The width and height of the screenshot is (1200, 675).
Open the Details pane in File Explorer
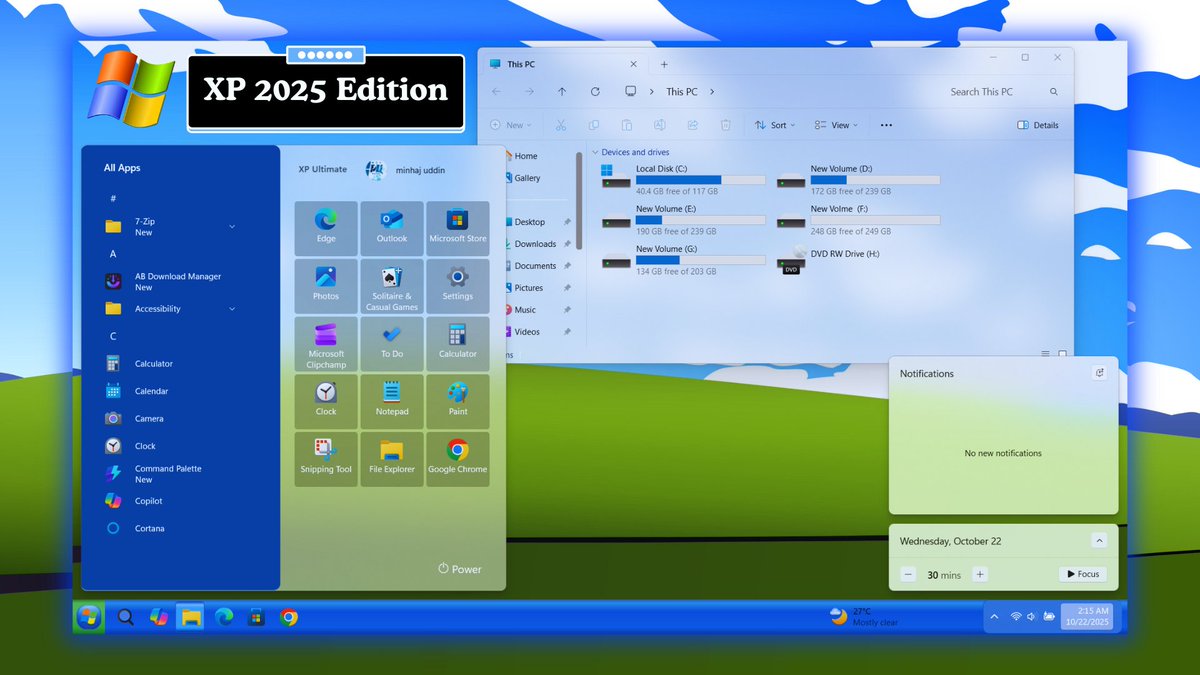click(1036, 125)
